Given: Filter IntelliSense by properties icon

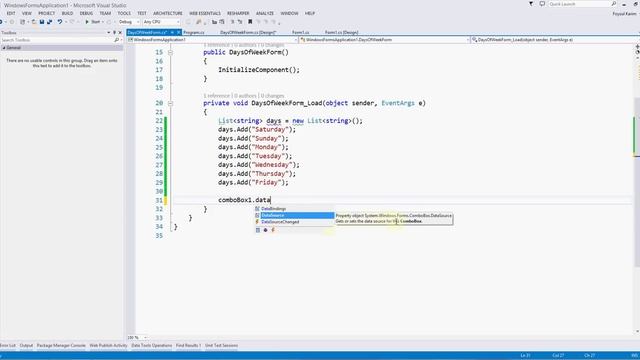Looking at the screenshot, I should tap(258, 230).
